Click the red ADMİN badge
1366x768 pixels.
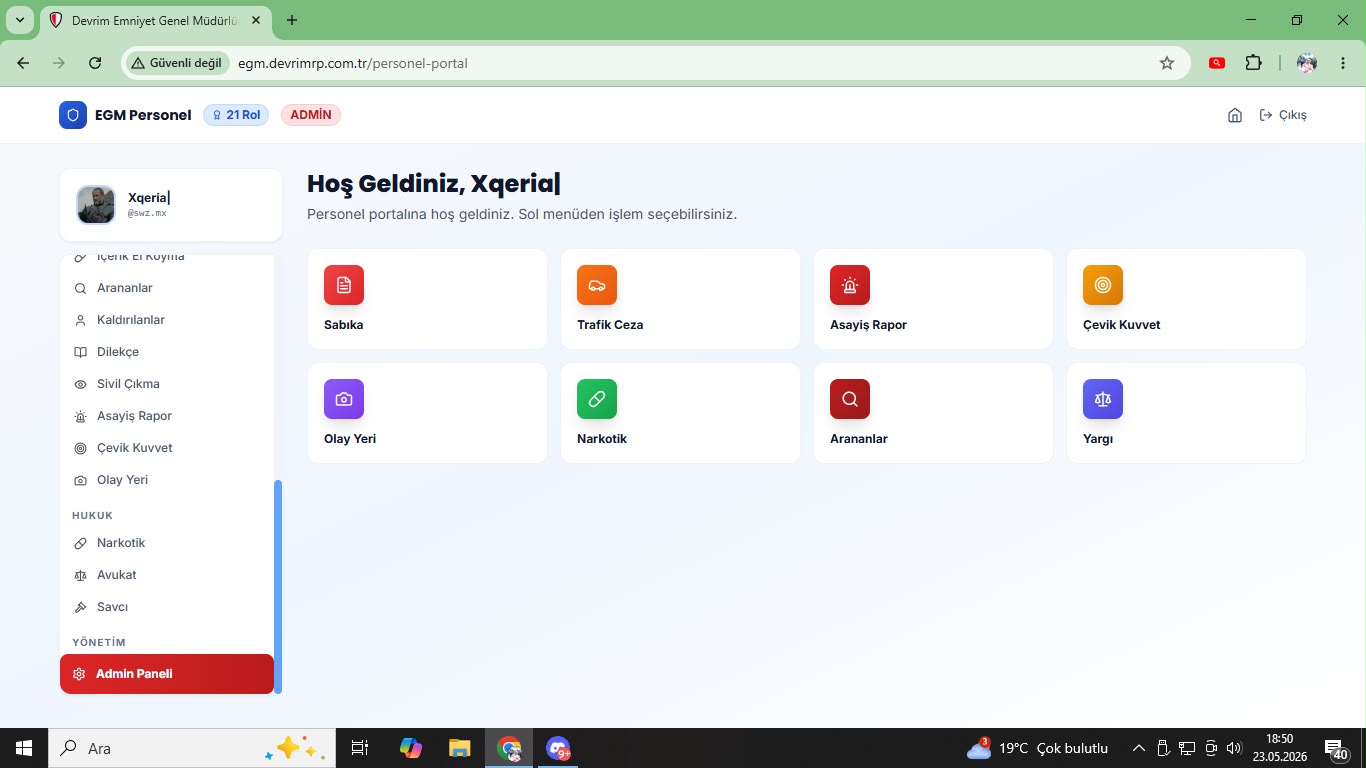311,115
